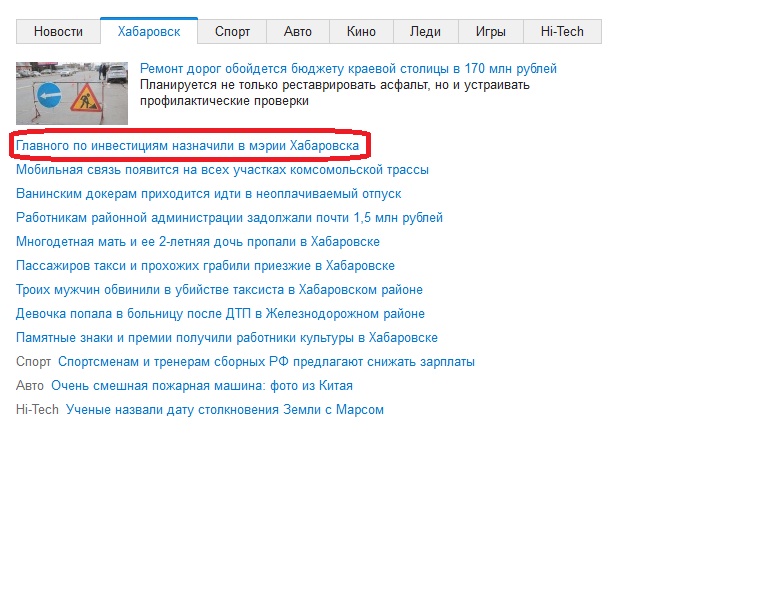Click the gray Авто category label
The height and width of the screenshot is (614, 768).
pos(30,386)
